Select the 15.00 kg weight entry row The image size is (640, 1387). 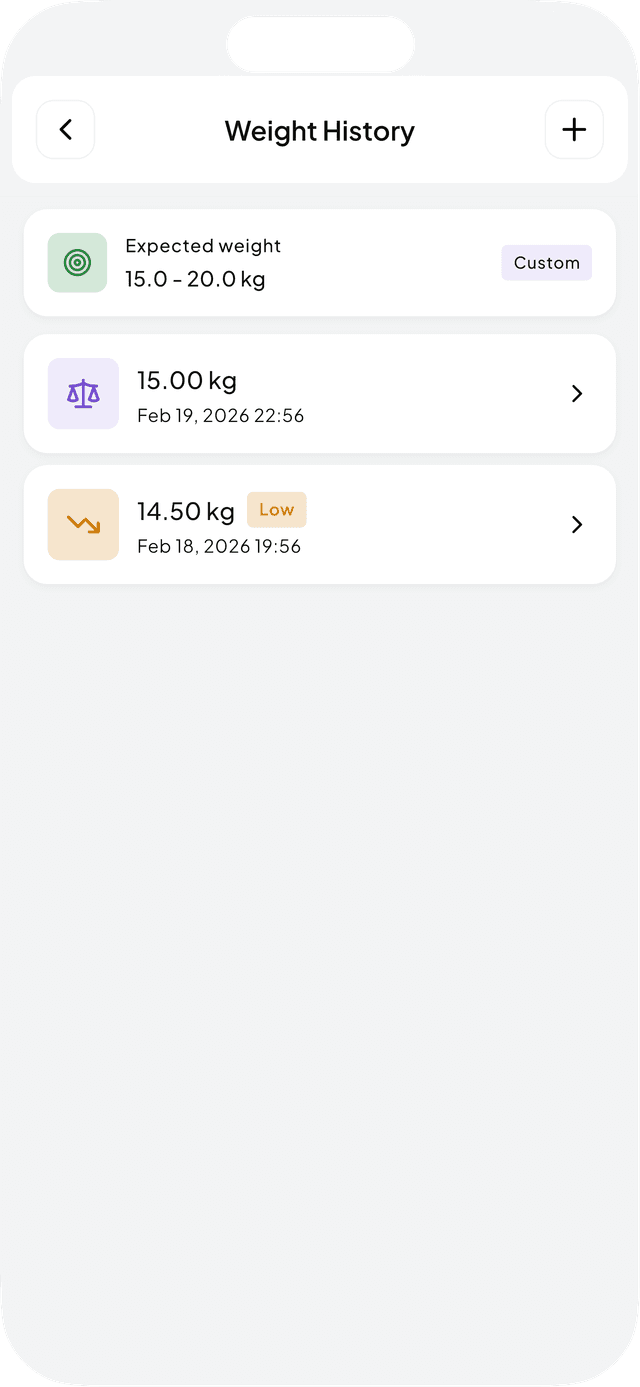coord(320,393)
